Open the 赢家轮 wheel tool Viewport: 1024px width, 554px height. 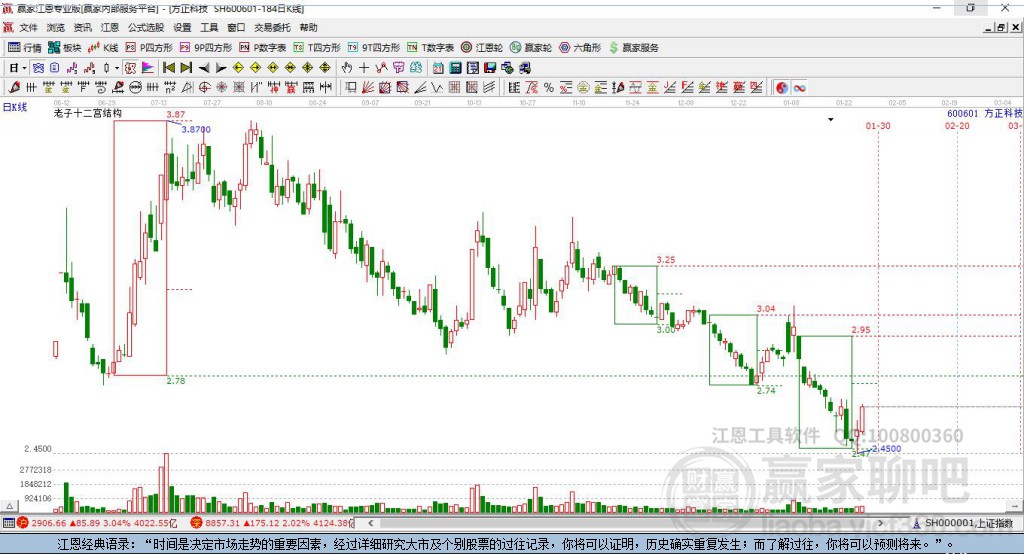pos(531,48)
